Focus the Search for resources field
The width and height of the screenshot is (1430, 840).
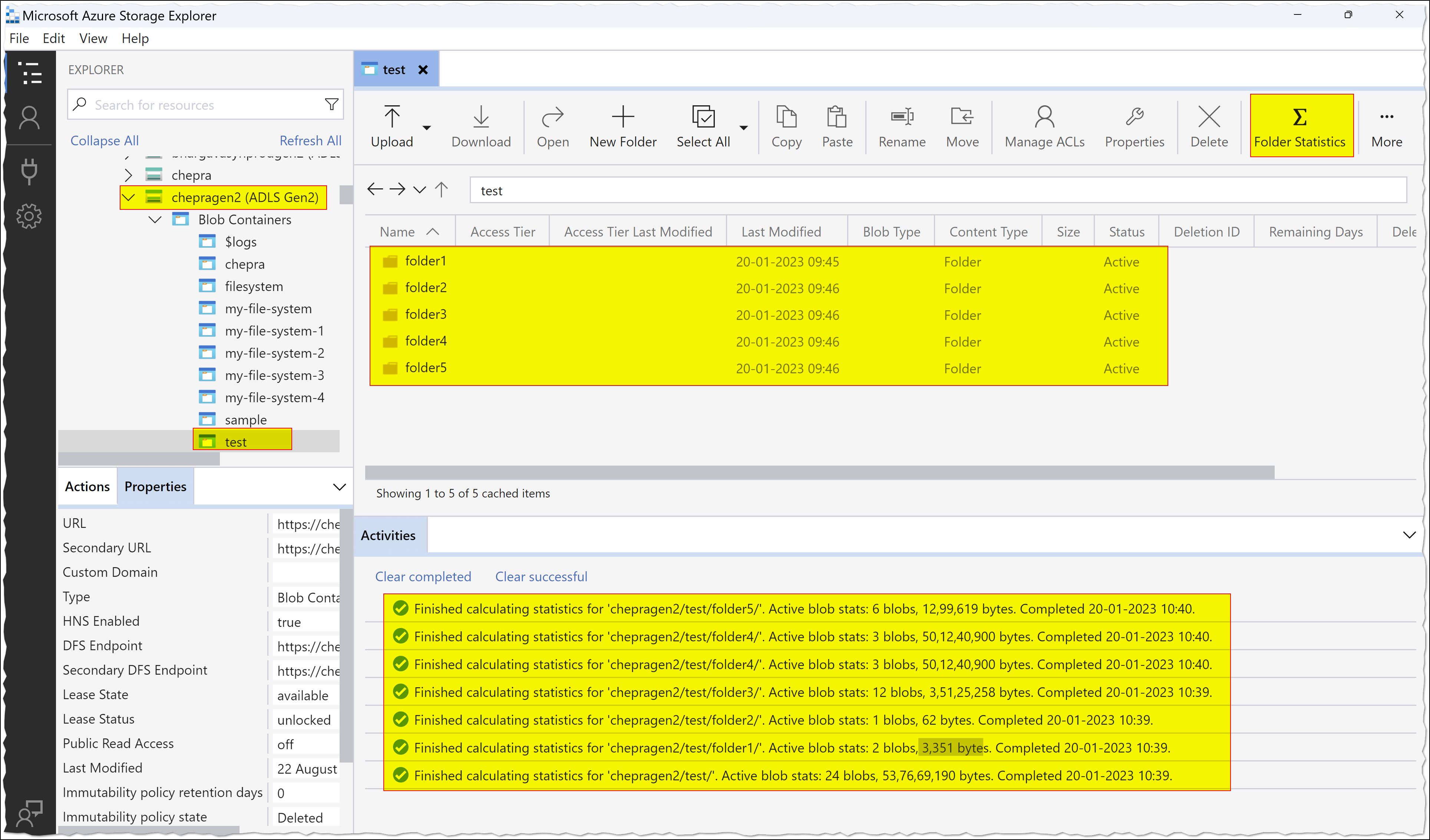click(x=205, y=105)
